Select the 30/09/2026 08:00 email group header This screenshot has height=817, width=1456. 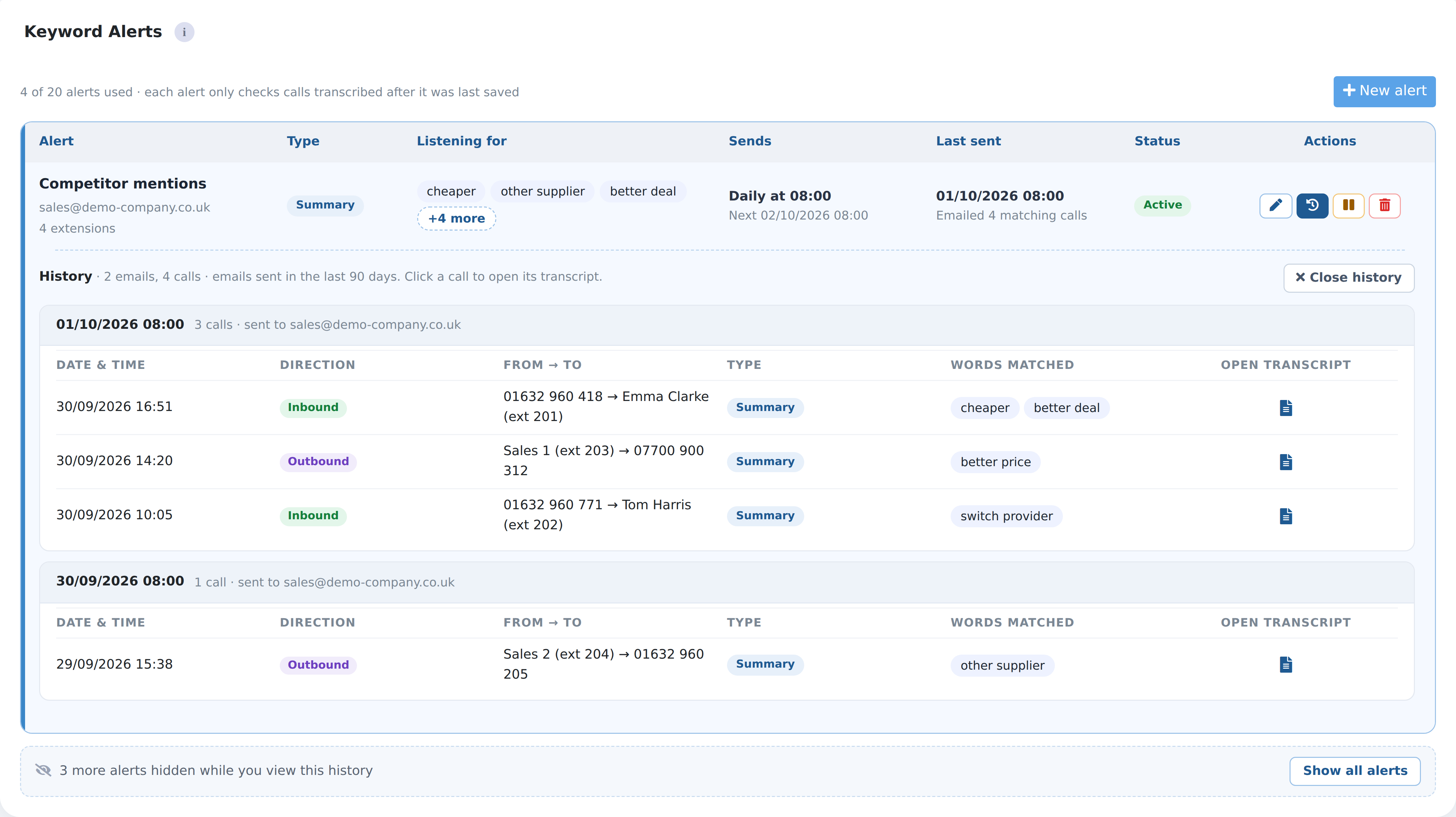click(727, 582)
